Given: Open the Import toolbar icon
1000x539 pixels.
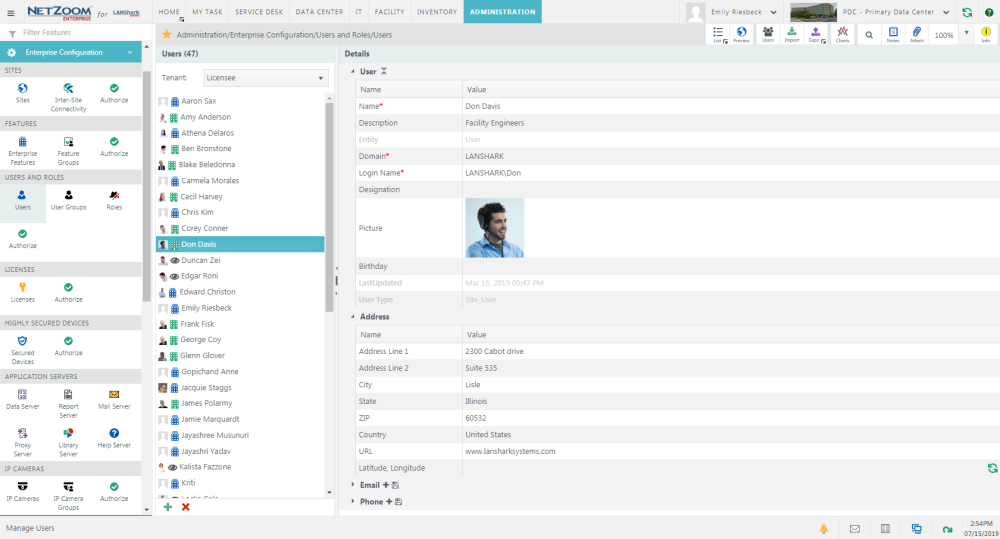Looking at the screenshot, I should (x=791, y=34).
